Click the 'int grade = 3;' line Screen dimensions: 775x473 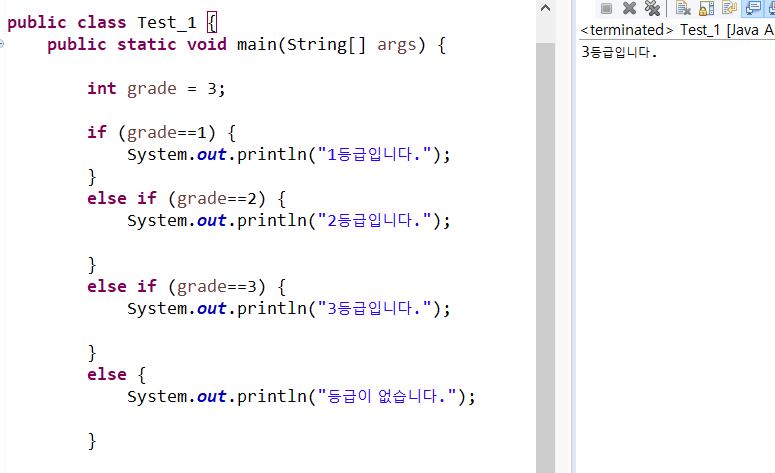click(x=156, y=89)
